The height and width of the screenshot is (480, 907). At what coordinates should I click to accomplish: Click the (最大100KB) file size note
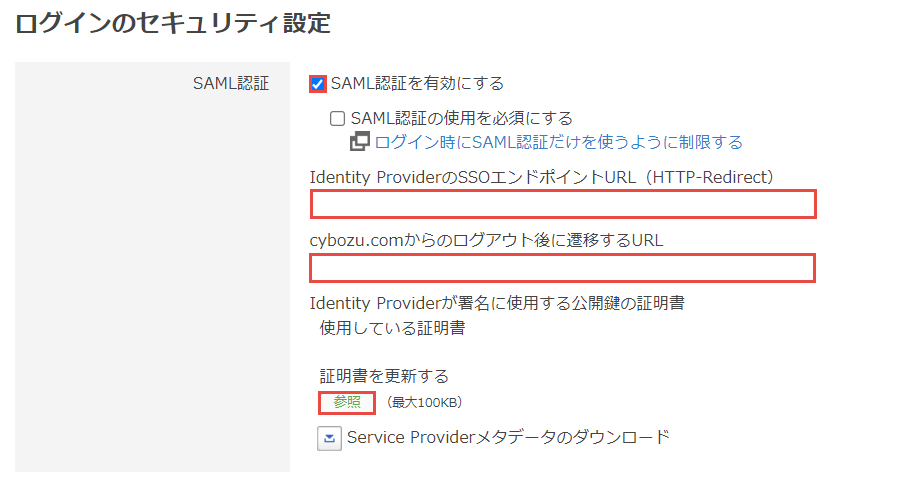[x=424, y=403]
